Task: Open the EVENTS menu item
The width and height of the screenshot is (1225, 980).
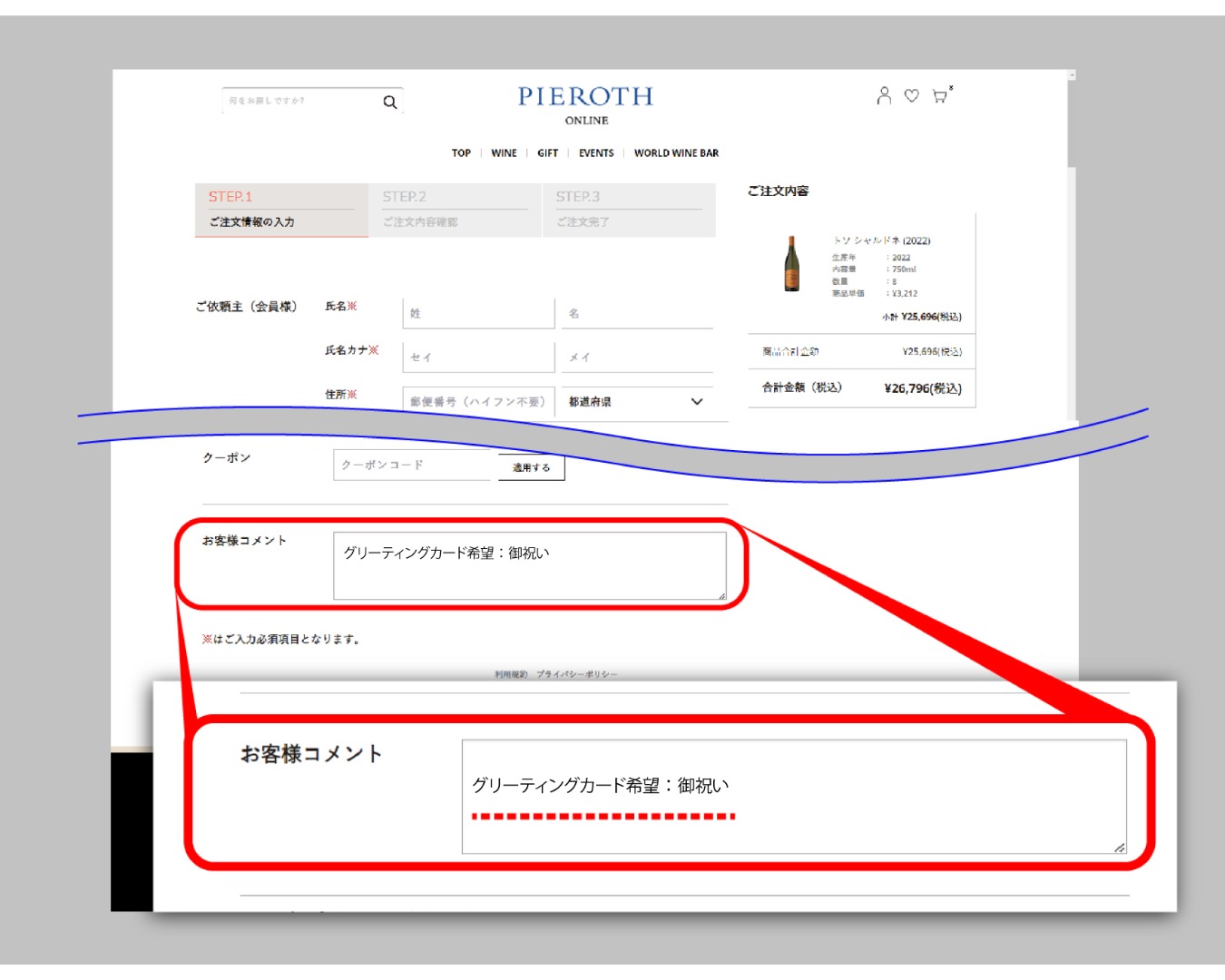Action: (596, 153)
